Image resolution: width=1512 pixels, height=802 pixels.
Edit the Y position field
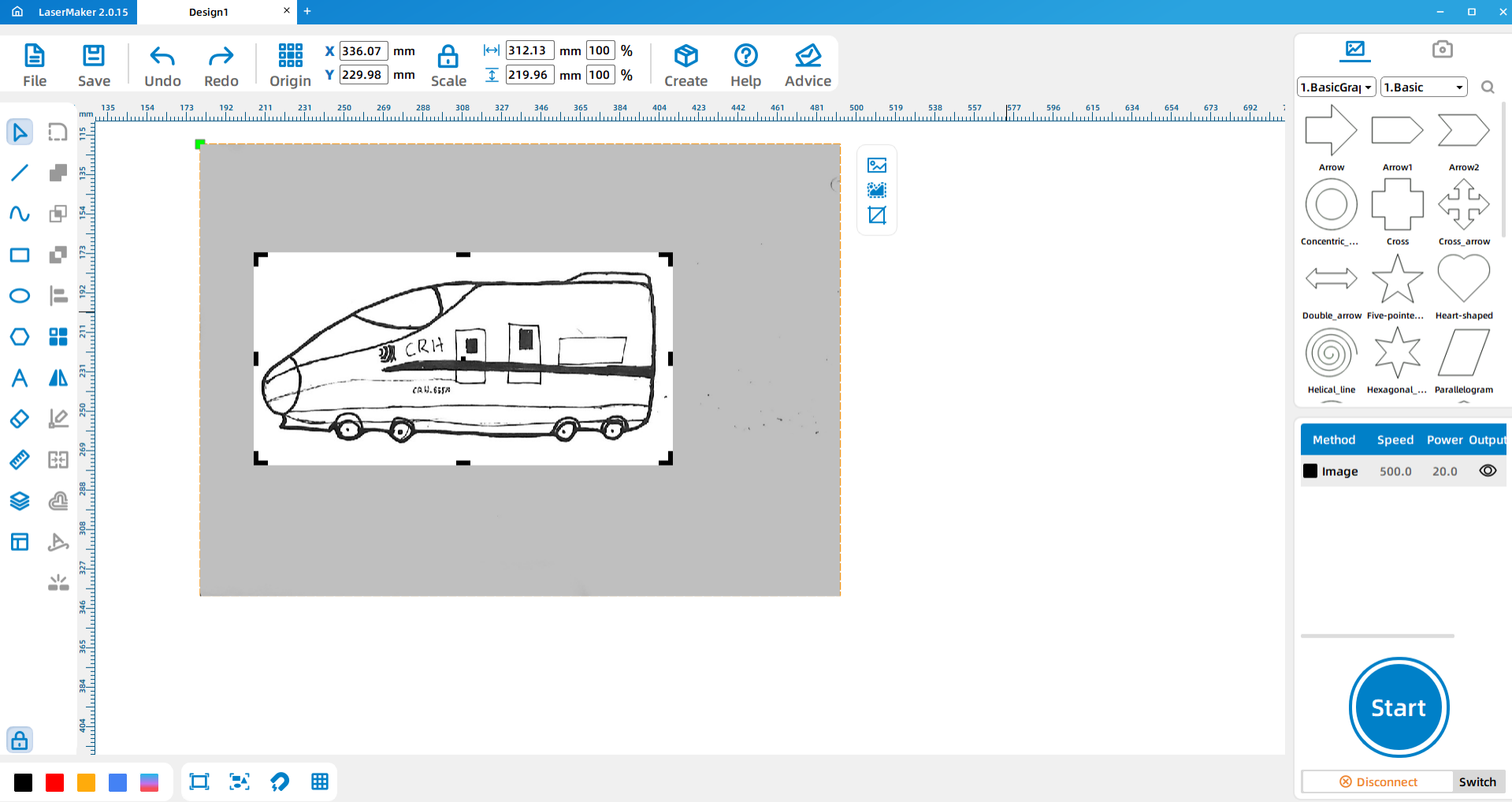[363, 75]
